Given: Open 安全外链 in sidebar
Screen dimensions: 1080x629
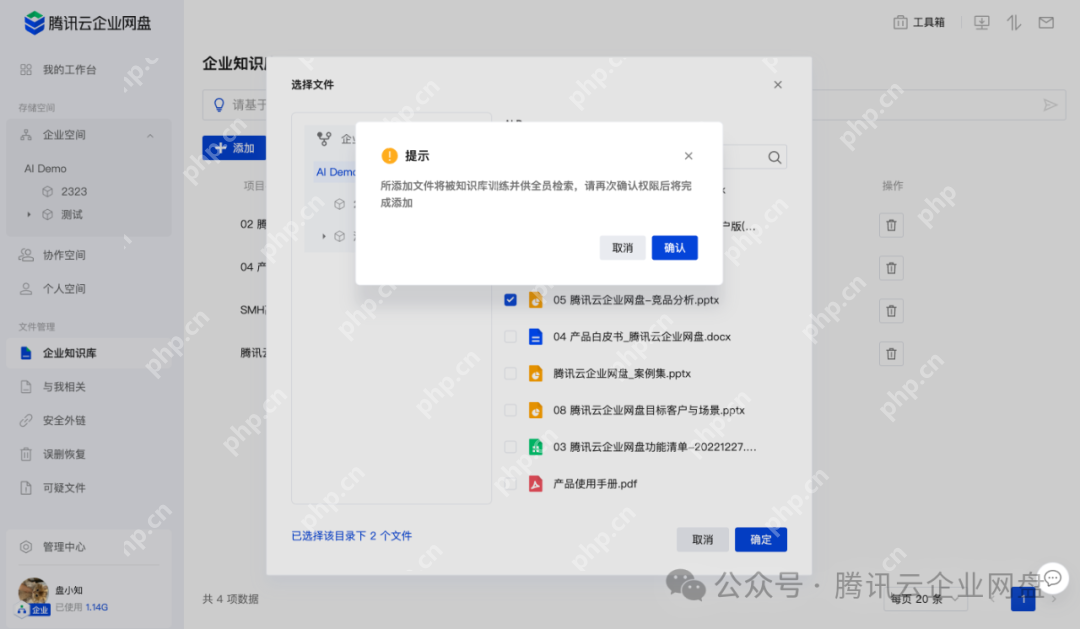Looking at the screenshot, I should coord(64,420).
